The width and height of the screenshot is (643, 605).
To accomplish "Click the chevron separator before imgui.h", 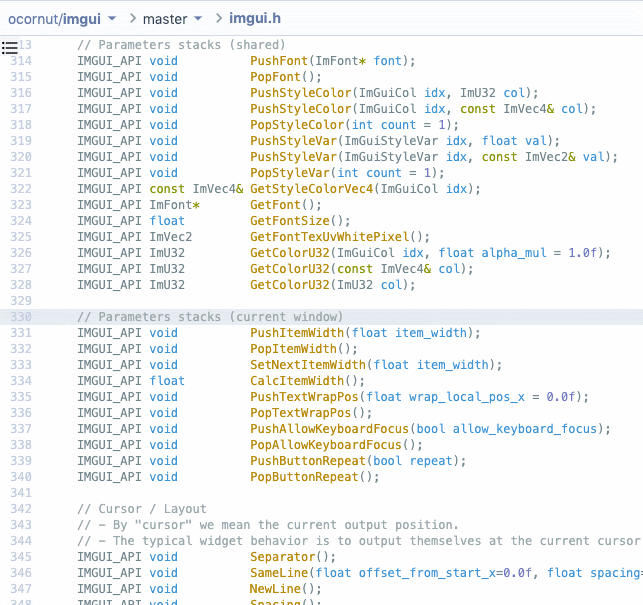I will click(x=219, y=18).
